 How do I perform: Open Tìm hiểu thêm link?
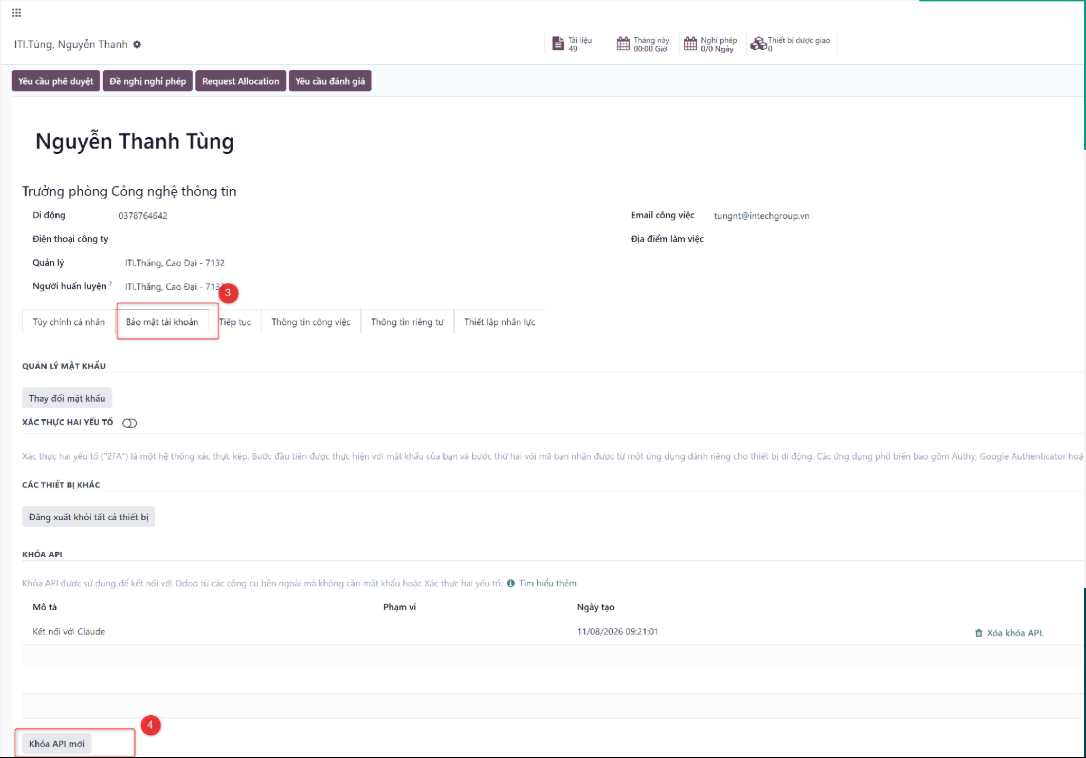click(548, 583)
